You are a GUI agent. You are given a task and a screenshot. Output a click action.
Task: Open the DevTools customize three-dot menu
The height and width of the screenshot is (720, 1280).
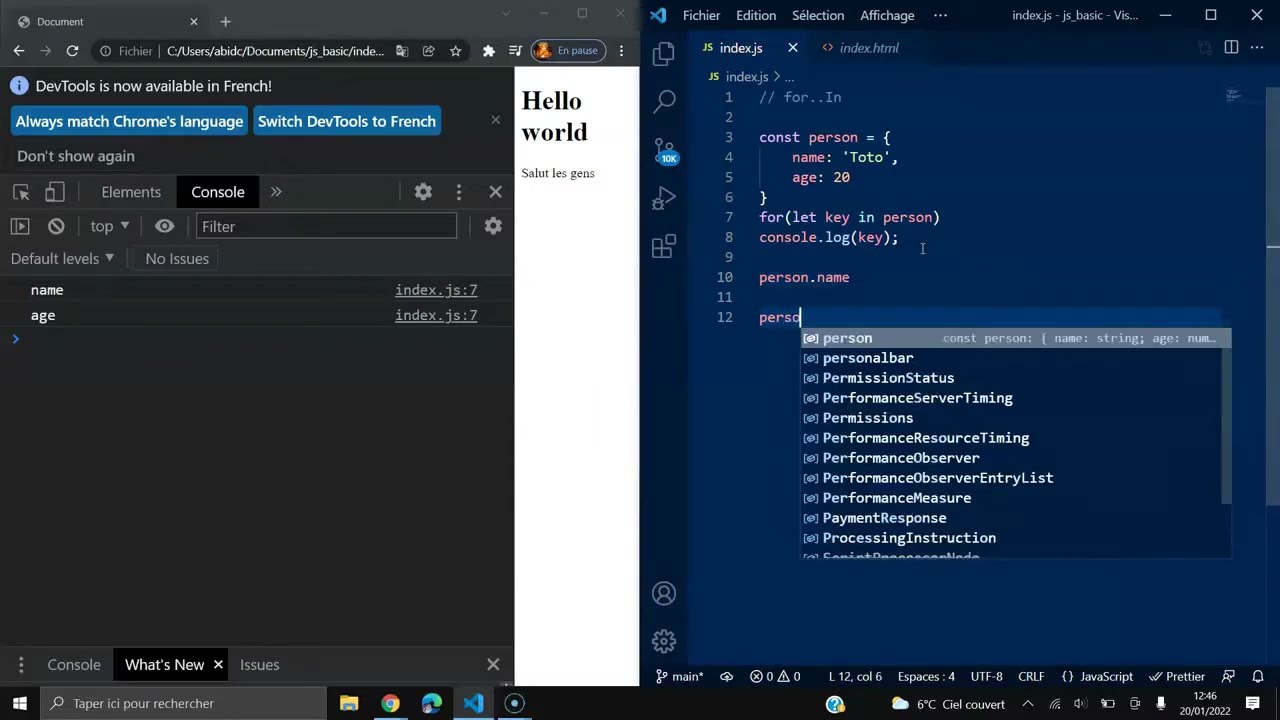pyautogui.click(x=459, y=192)
